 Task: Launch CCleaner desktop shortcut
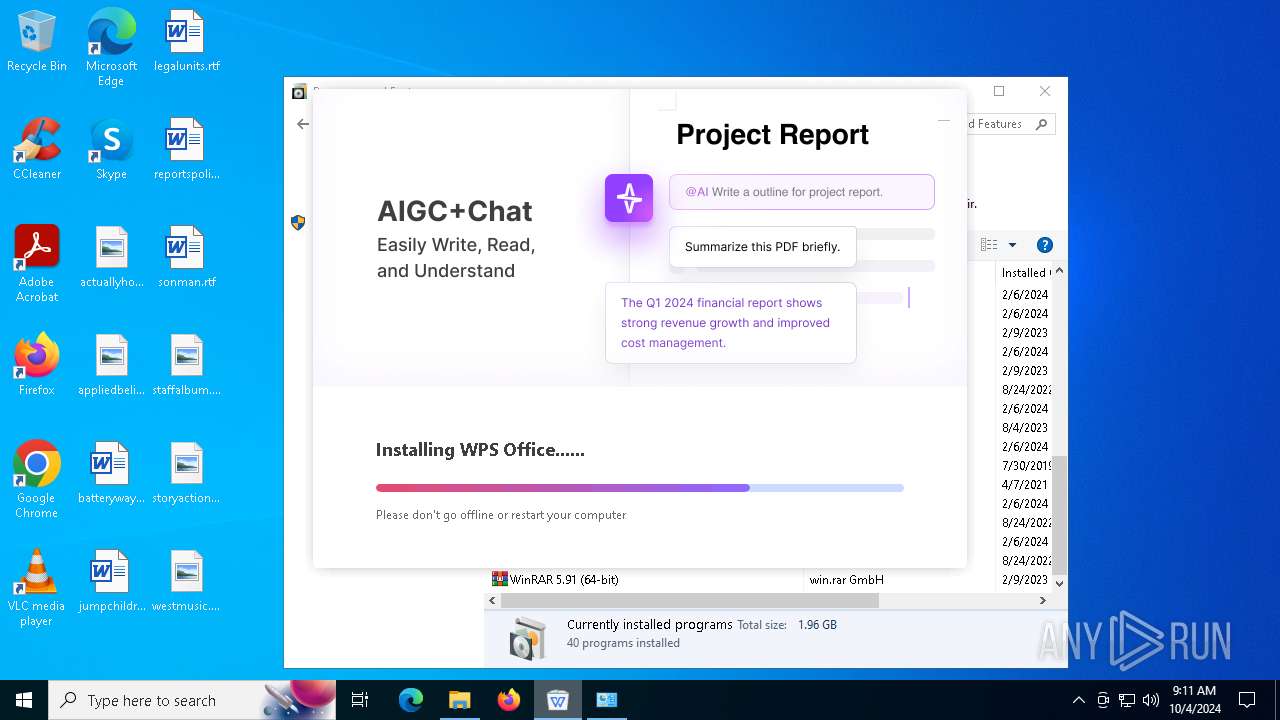37,149
